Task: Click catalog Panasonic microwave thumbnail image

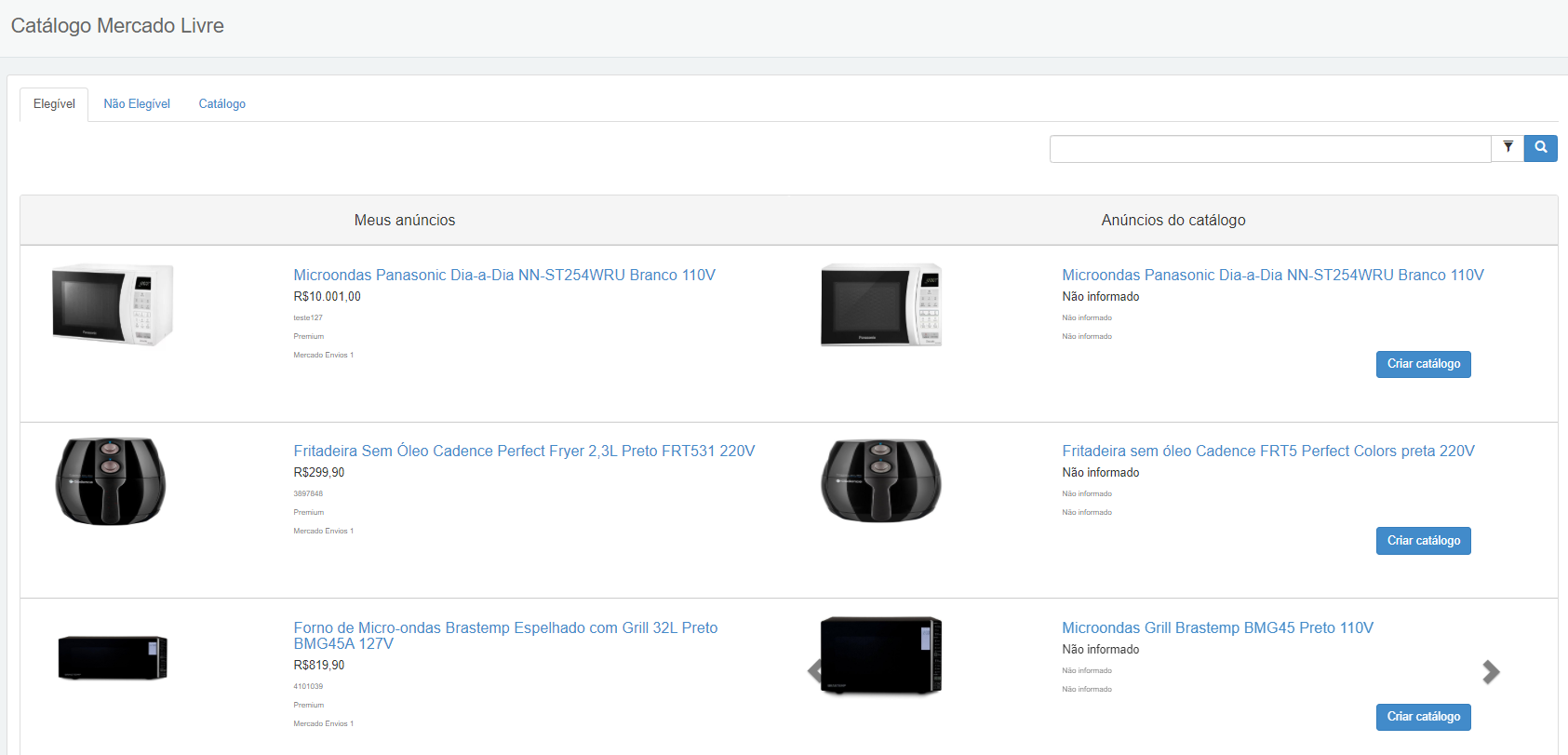Action: (x=881, y=304)
